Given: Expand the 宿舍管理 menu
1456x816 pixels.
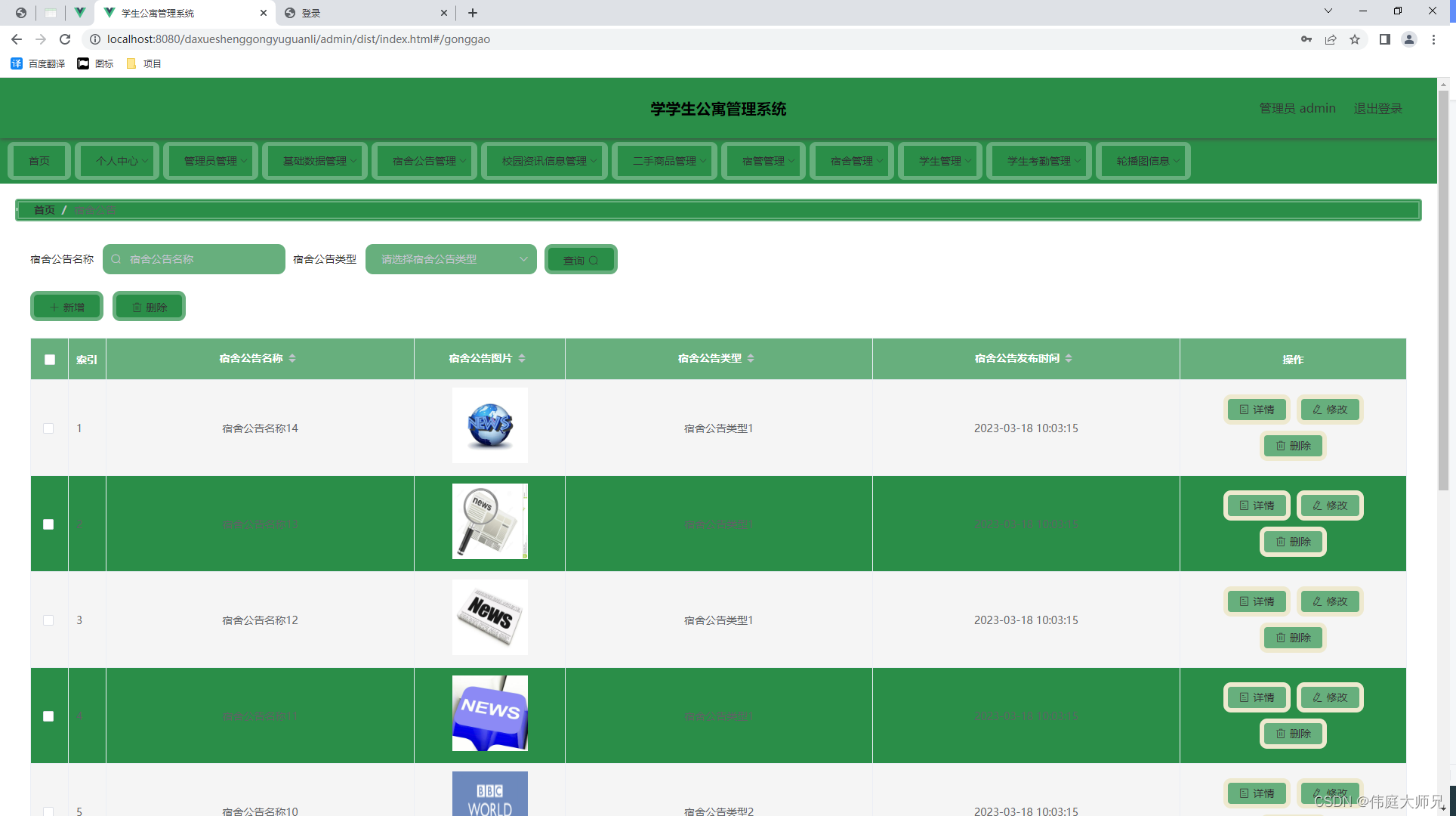Looking at the screenshot, I should [x=852, y=161].
